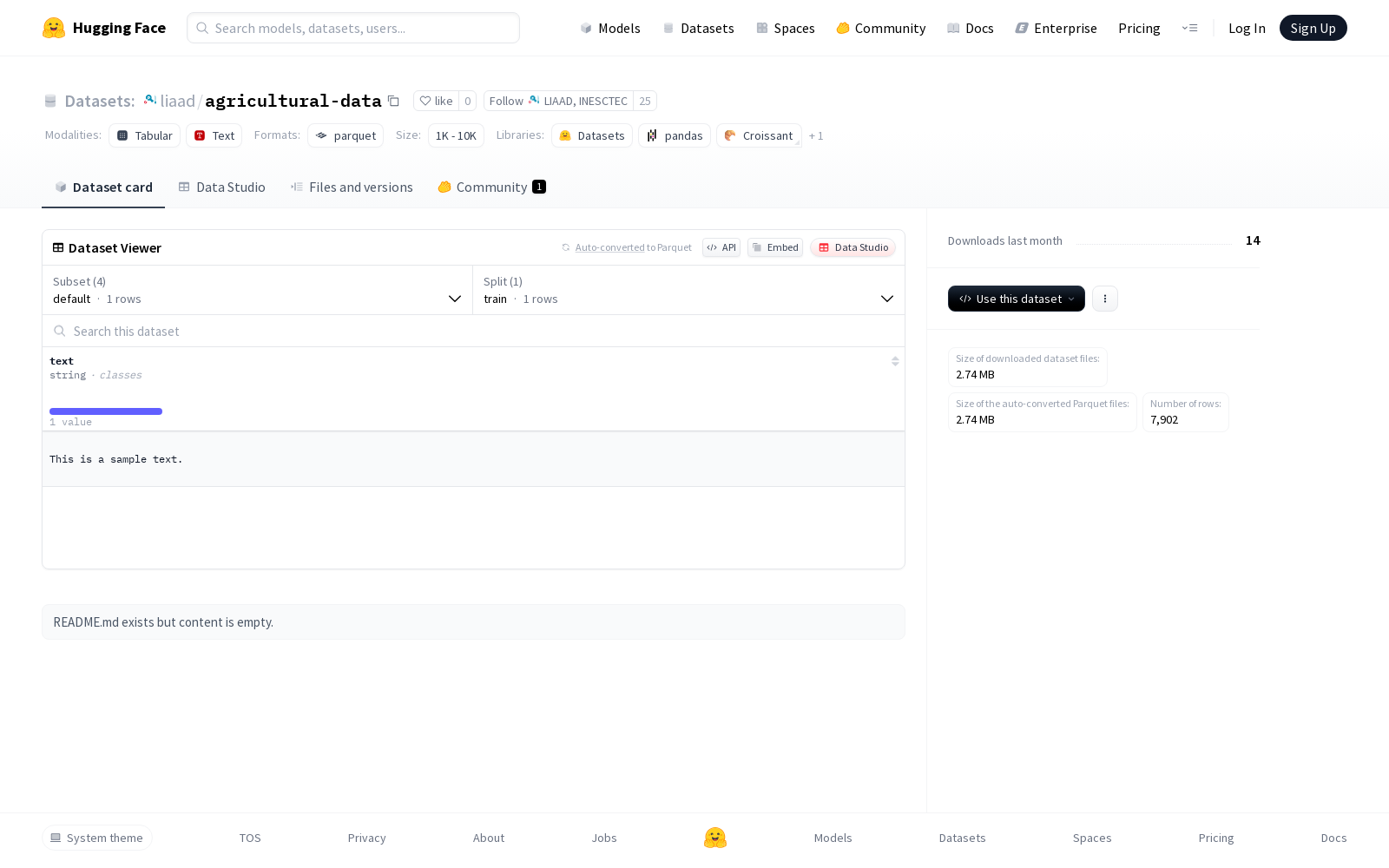This screenshot has height=868, width=1389.
Task: Select the 1K - 10K size tag
Action: (x=456, y=135)
